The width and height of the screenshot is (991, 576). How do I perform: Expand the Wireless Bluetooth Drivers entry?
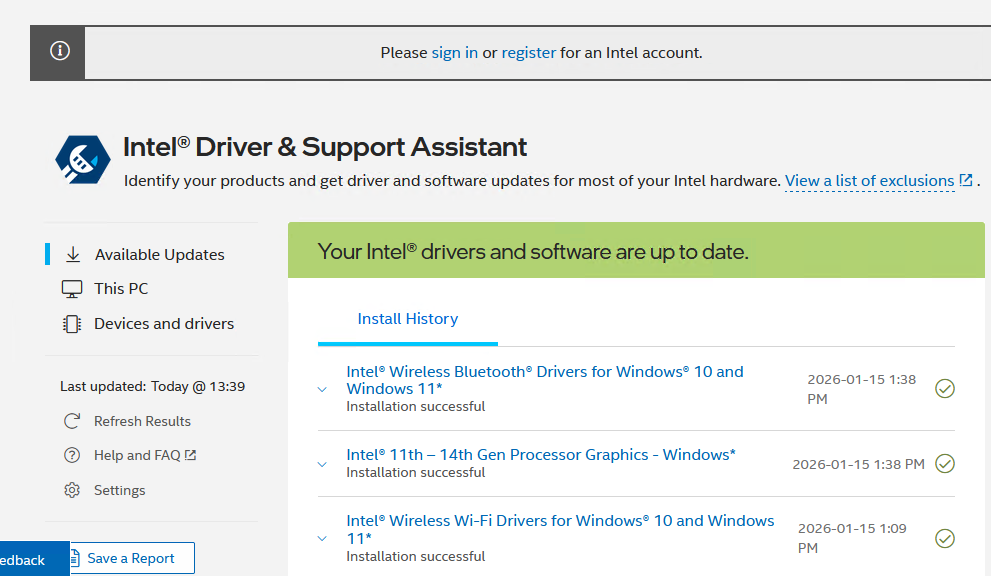point(322,390)
